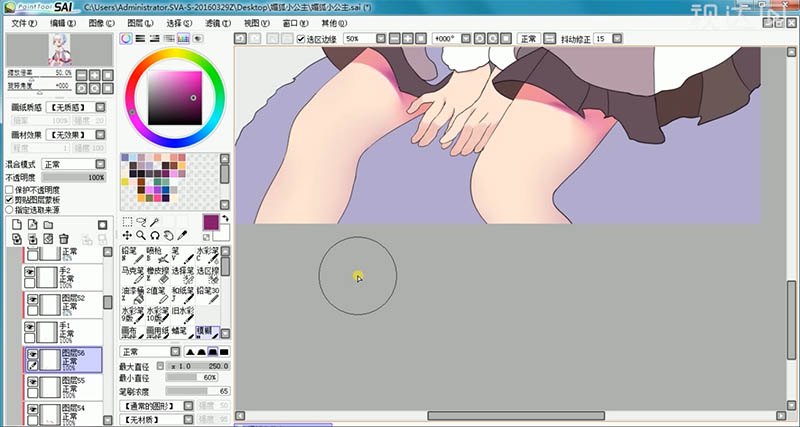Hide layer 图层55 with eye icon
Image resolution: width=800 pixels, height=427 pixels.
pyautogui.click(x=33, y=382)
